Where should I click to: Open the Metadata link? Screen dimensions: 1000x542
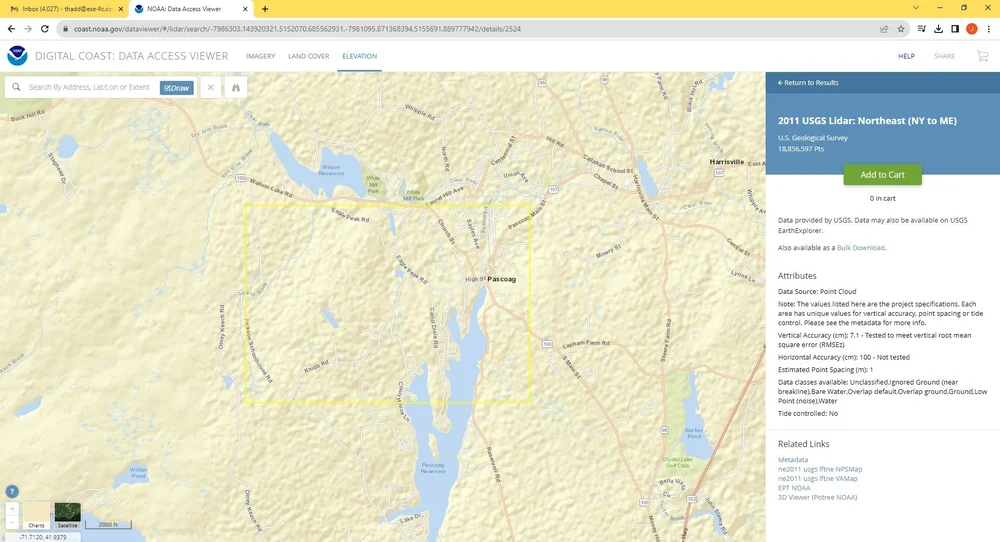coord(793,460)
